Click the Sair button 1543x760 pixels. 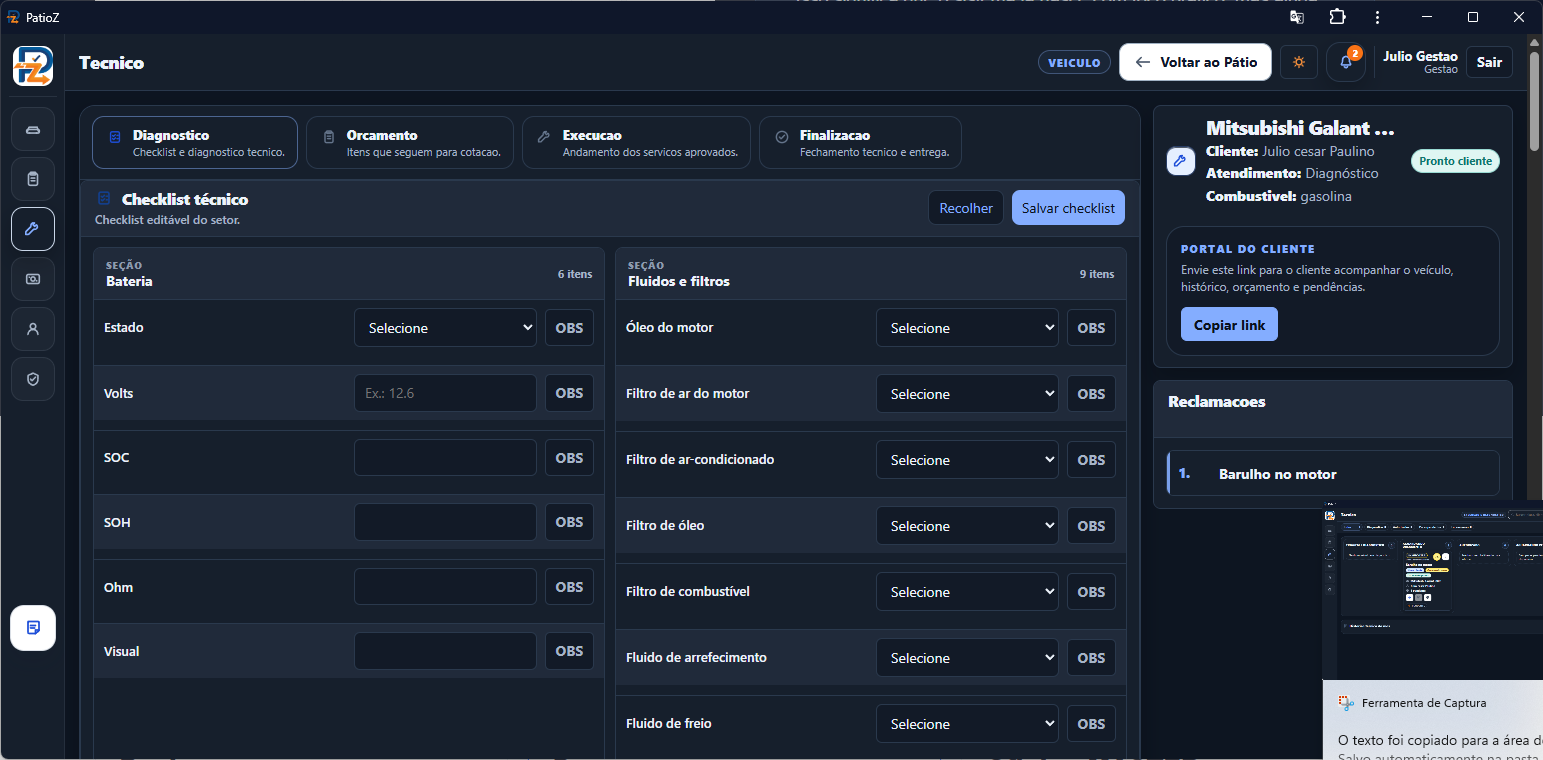coord(1489,62)
